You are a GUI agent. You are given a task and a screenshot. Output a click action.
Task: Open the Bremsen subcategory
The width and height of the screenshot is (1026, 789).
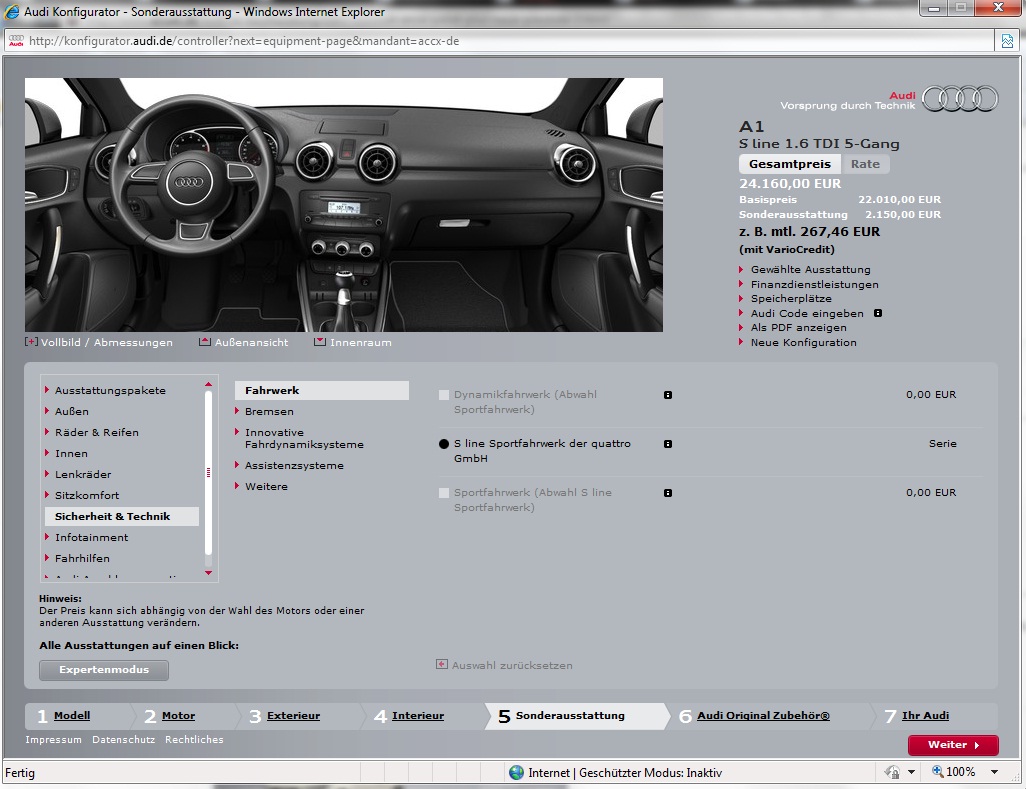pos(269,412)
